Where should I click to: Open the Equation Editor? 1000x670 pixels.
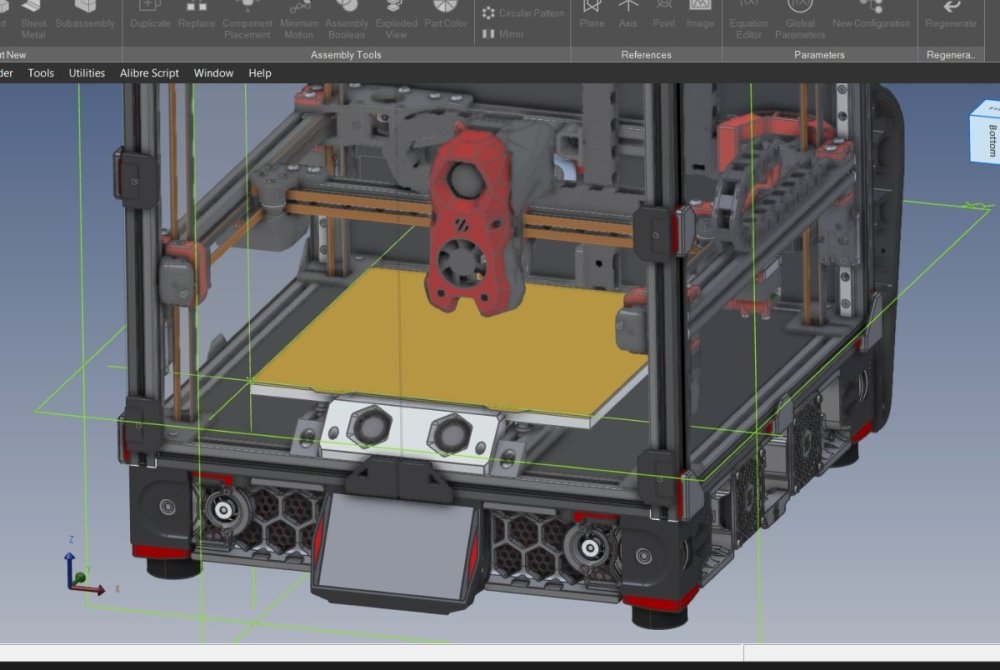point(749,20)
